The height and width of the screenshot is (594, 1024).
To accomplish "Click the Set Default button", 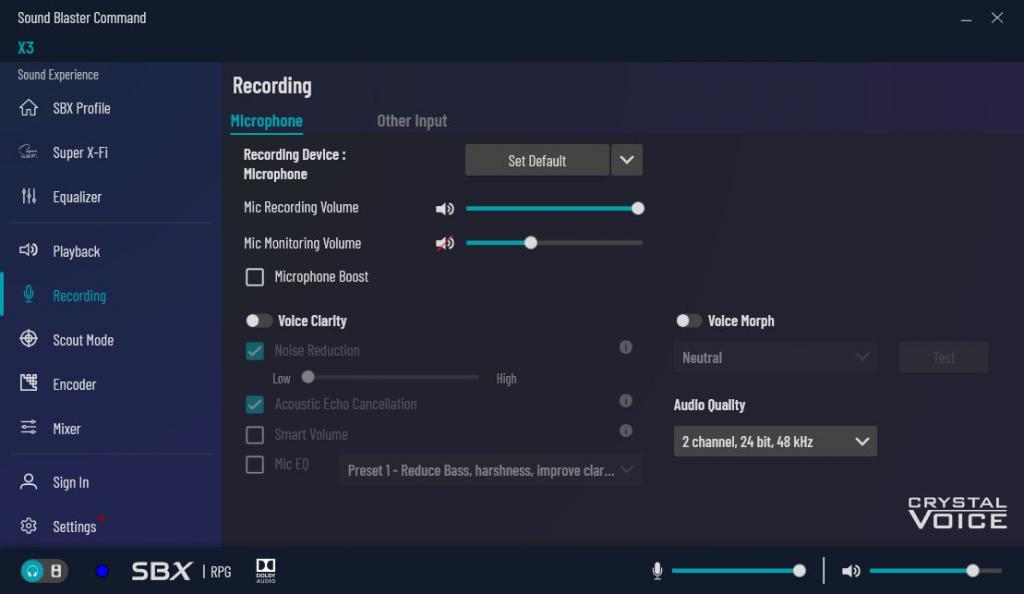I will (537, 160).
